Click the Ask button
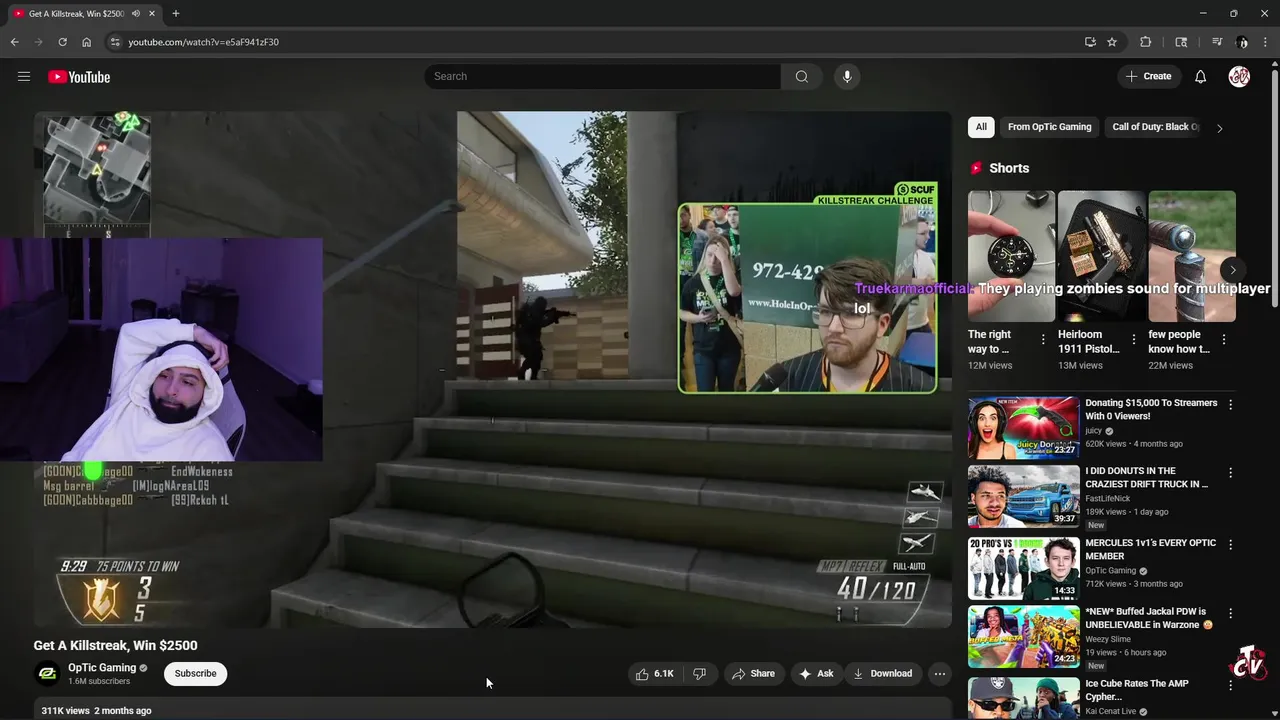The image size is (1280, 720). [x=816, y=674]
